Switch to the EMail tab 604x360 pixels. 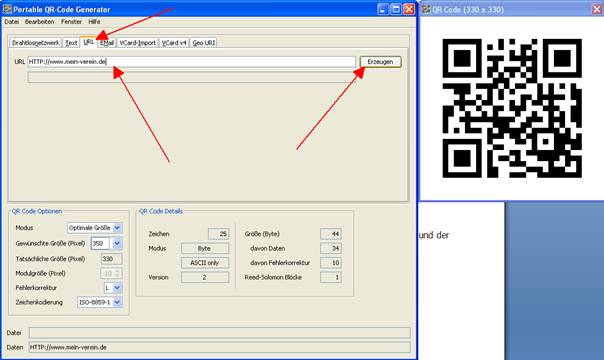[x=107, y=43]
